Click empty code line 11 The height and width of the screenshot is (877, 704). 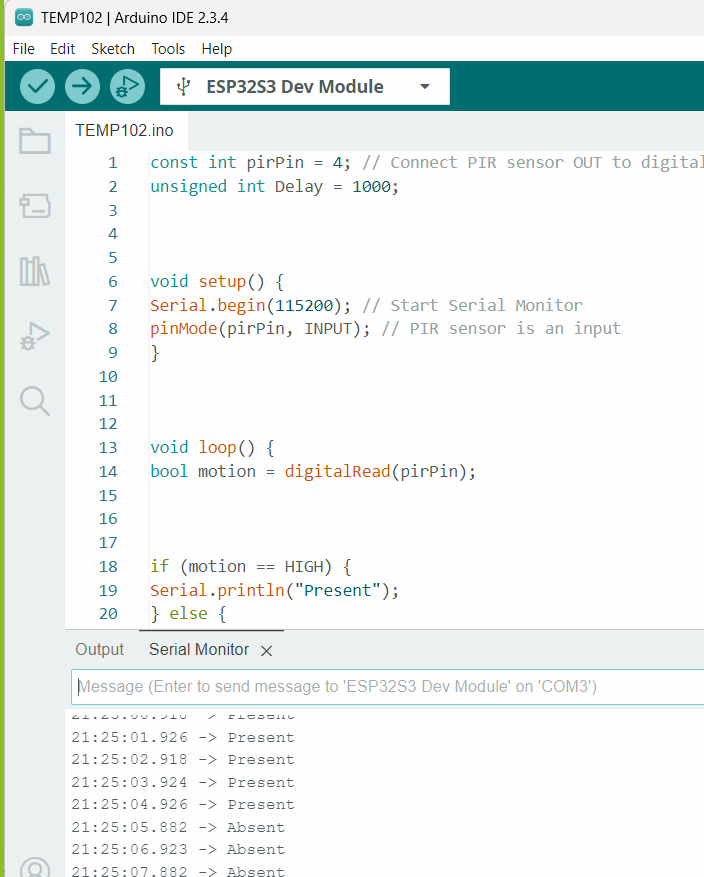(425, 400)
